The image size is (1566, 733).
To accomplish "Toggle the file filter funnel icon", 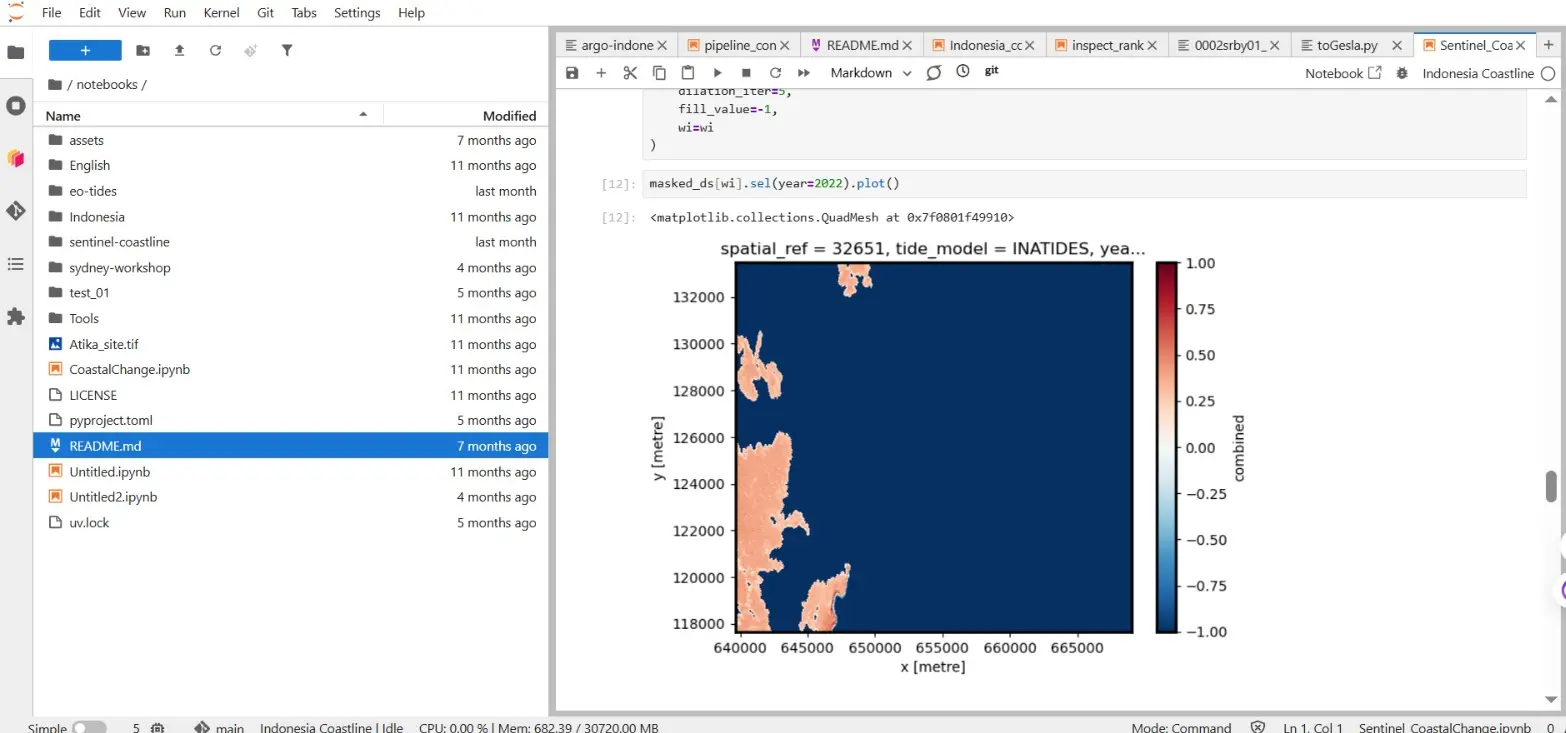I will (x=287, y=50).
